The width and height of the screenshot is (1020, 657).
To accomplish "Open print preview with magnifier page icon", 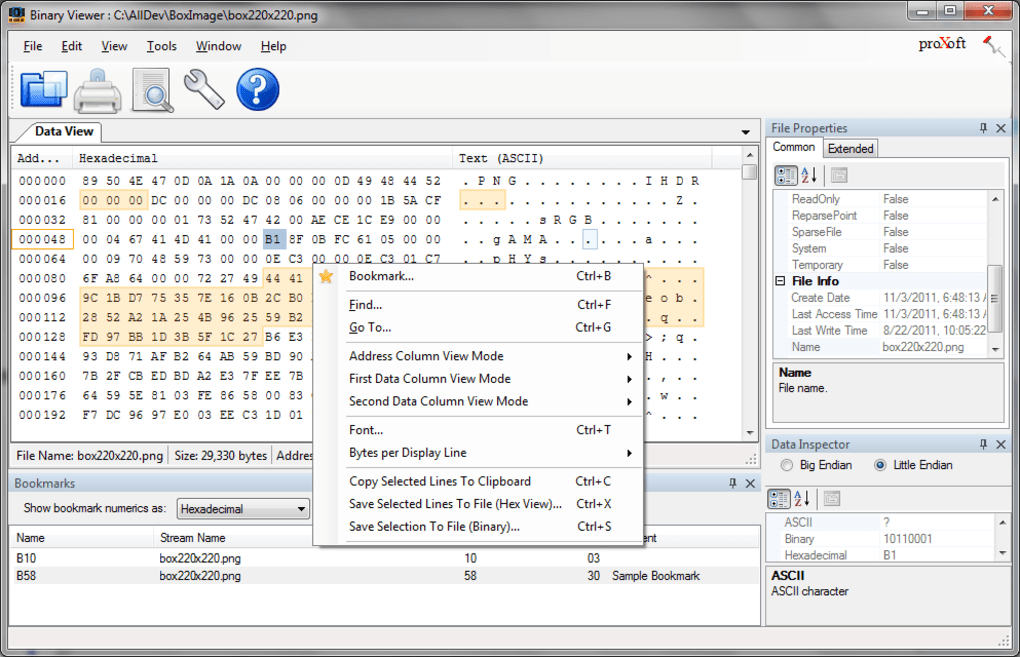I will [152, 91].
